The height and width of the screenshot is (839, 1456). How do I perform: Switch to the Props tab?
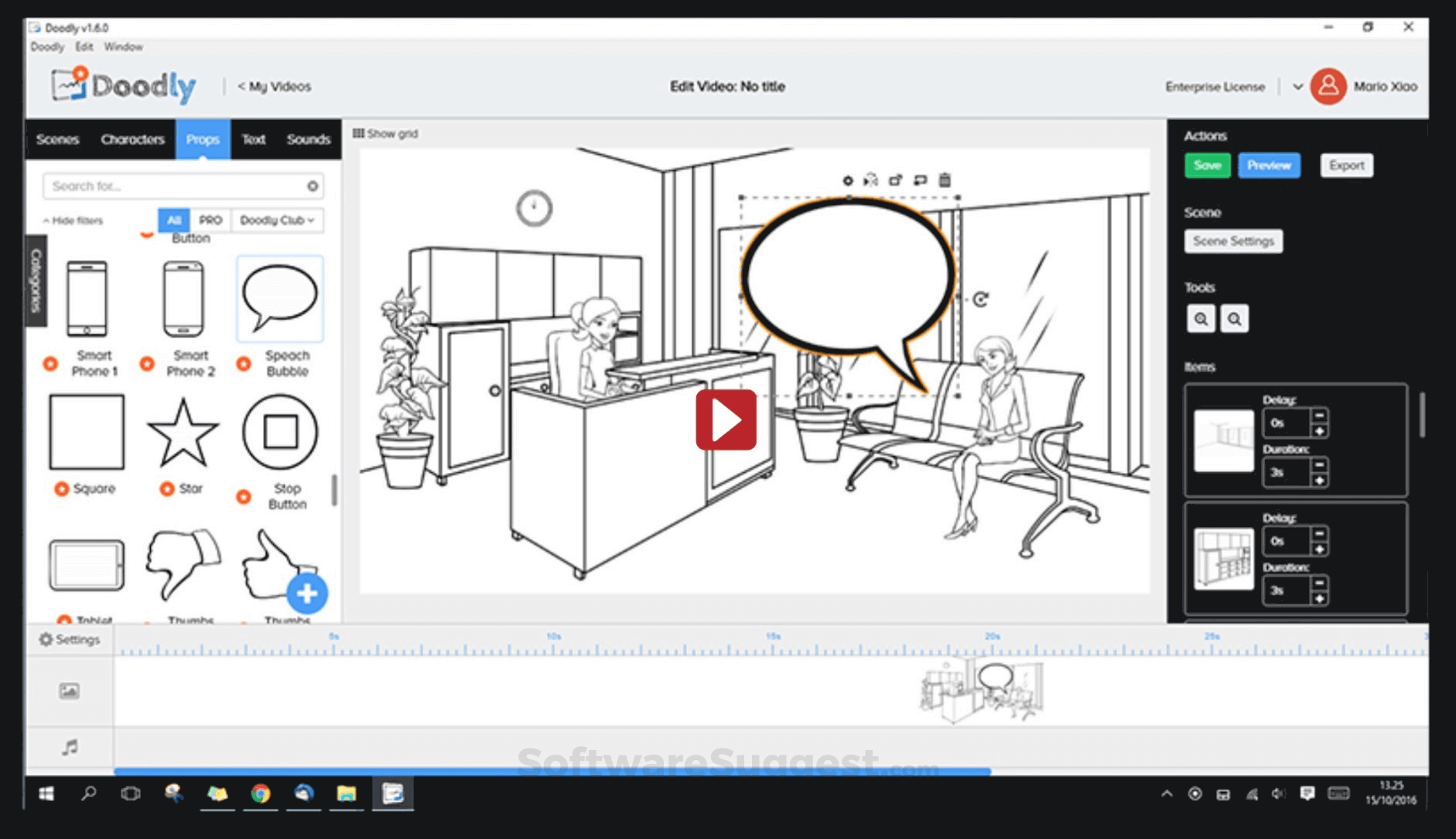pos(203,139)
